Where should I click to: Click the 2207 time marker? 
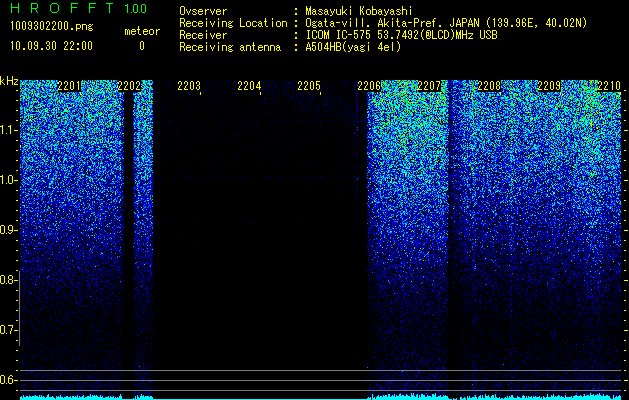click(x=429, y=86)
